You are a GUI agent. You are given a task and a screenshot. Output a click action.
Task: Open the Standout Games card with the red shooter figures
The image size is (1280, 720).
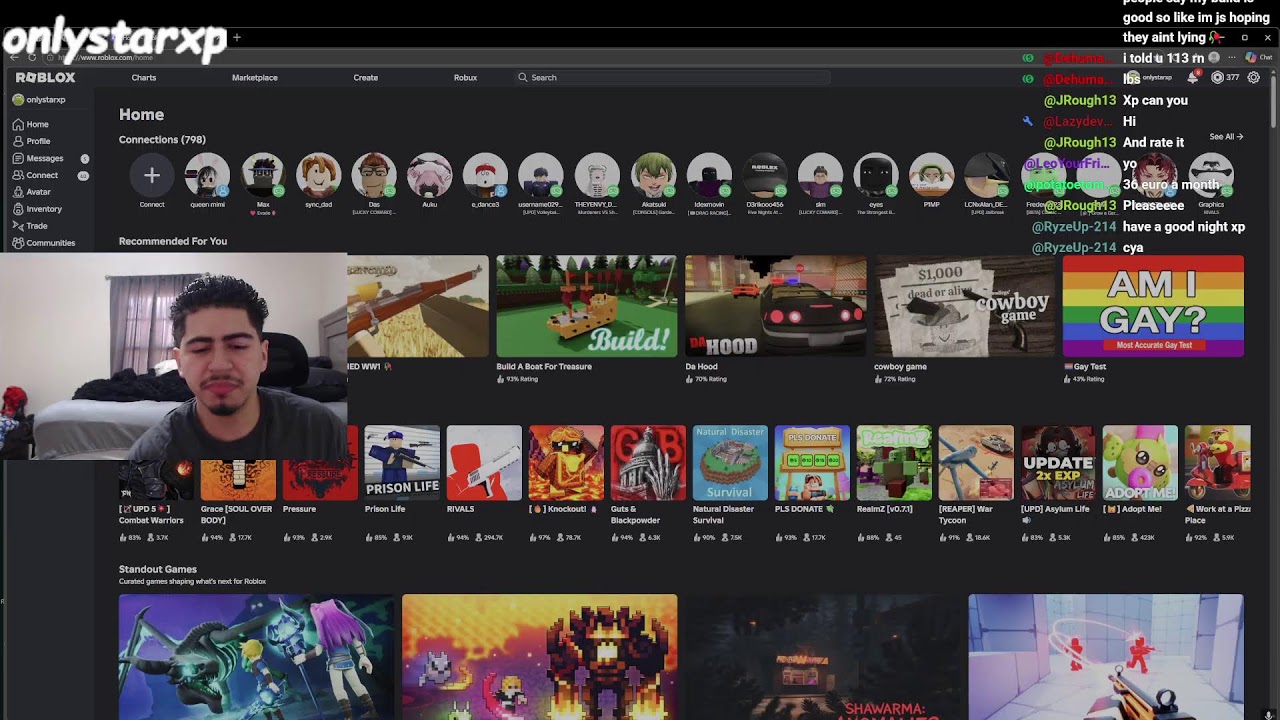[x=1106, y=657]
